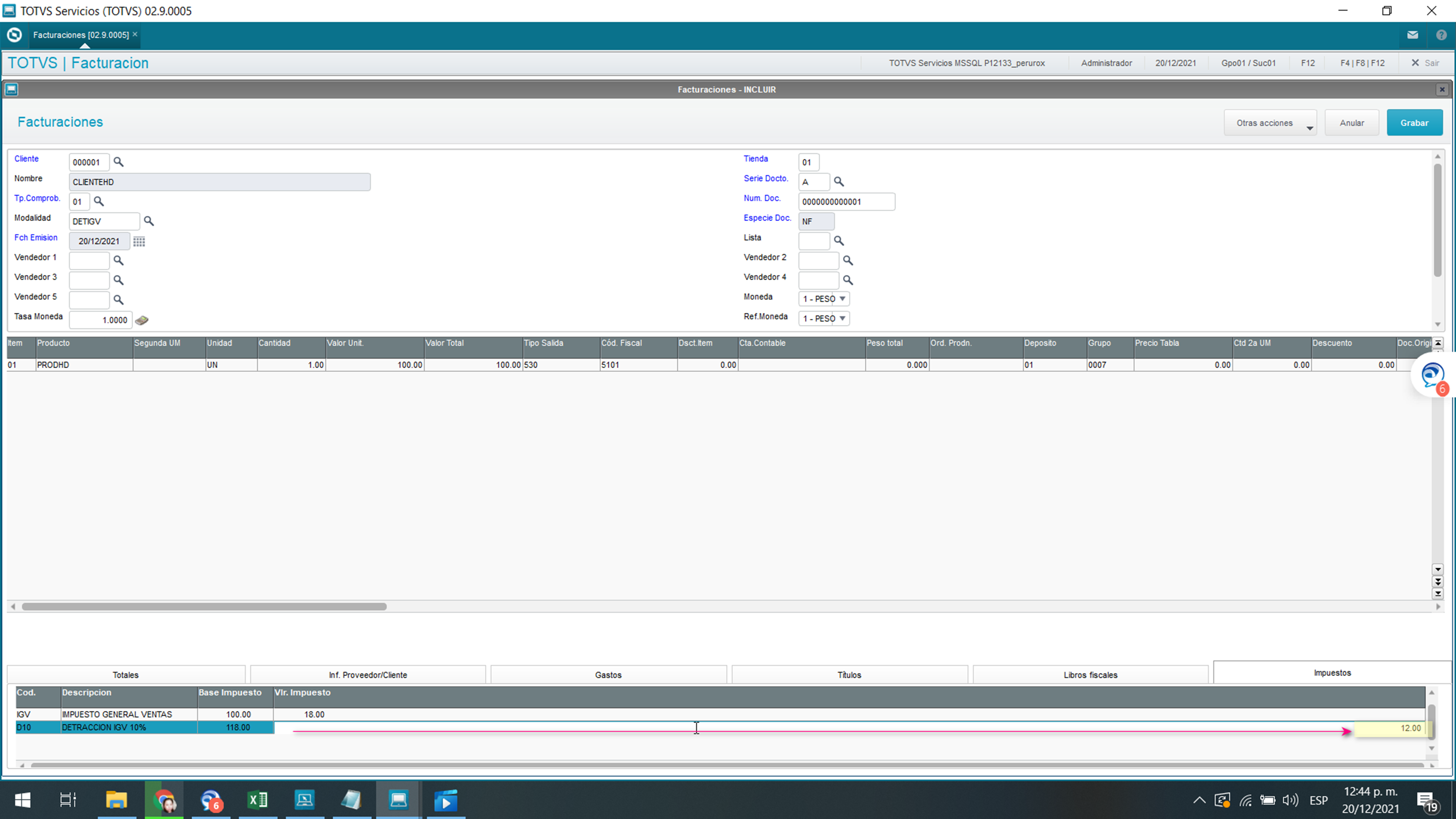
Task: Click the taxes grid horizontal scrollbar
Action: pos(727,765)
